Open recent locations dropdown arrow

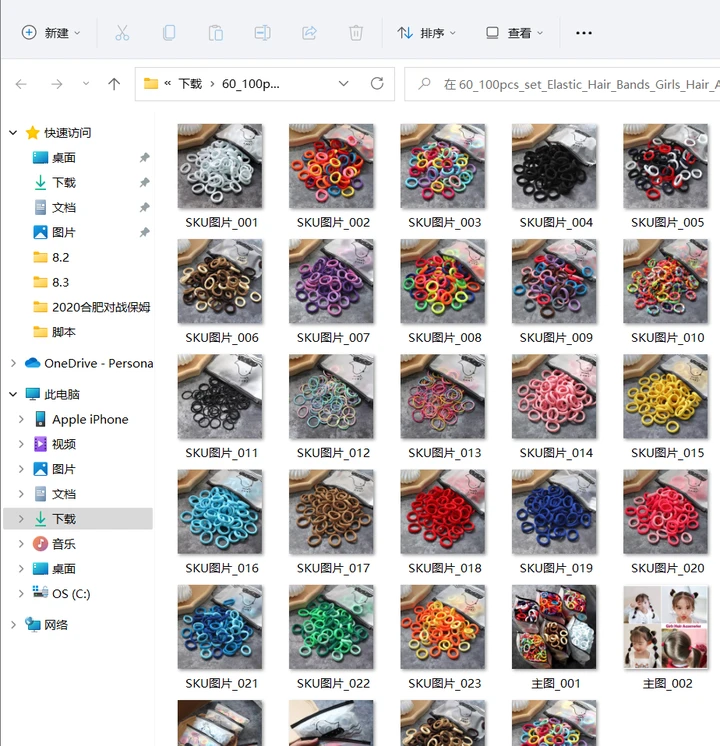click(86, 84)
